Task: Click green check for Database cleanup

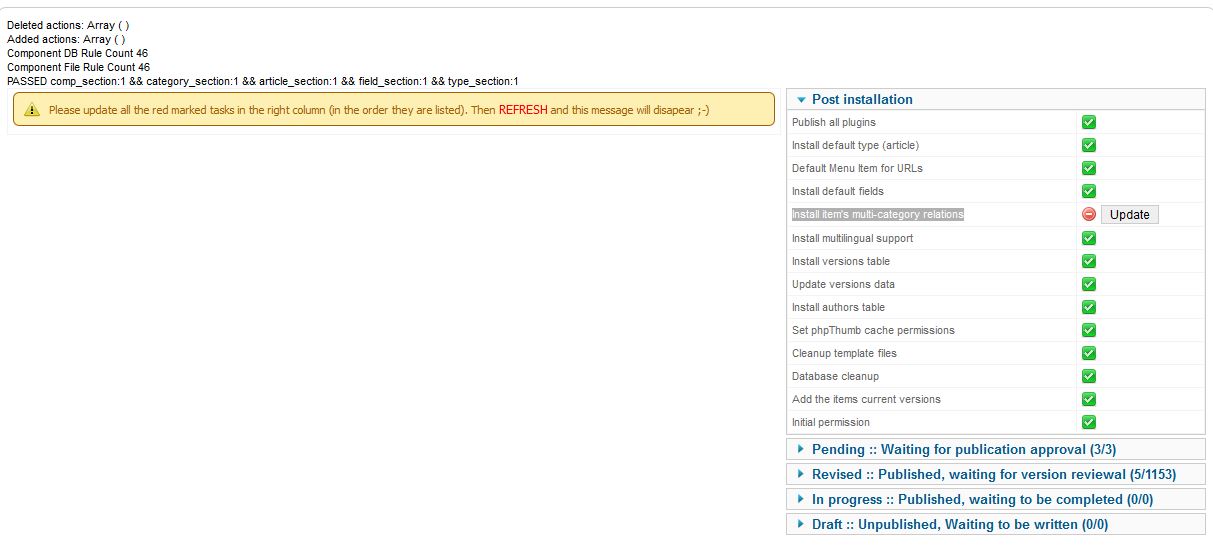Action: [x=1089, y=376]
